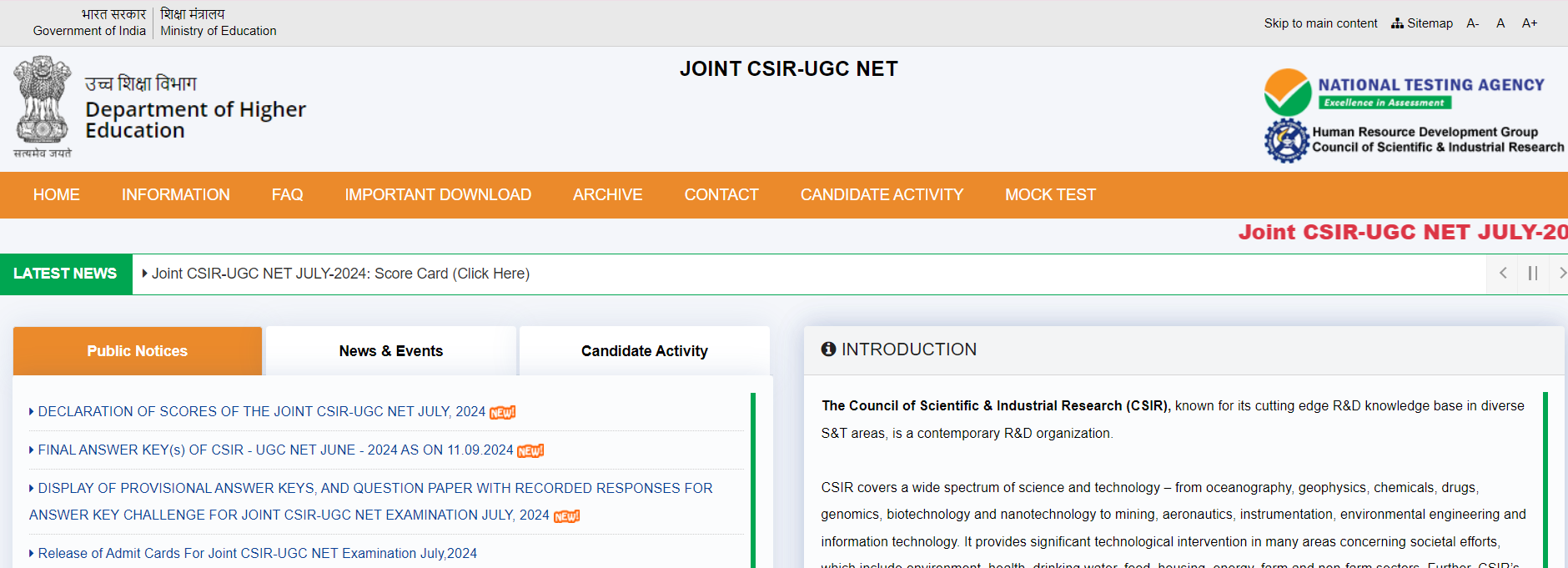This screenshot has height=568, width=1568.
Task: Increase font size with A+ button
Action: coord(1530,23)
